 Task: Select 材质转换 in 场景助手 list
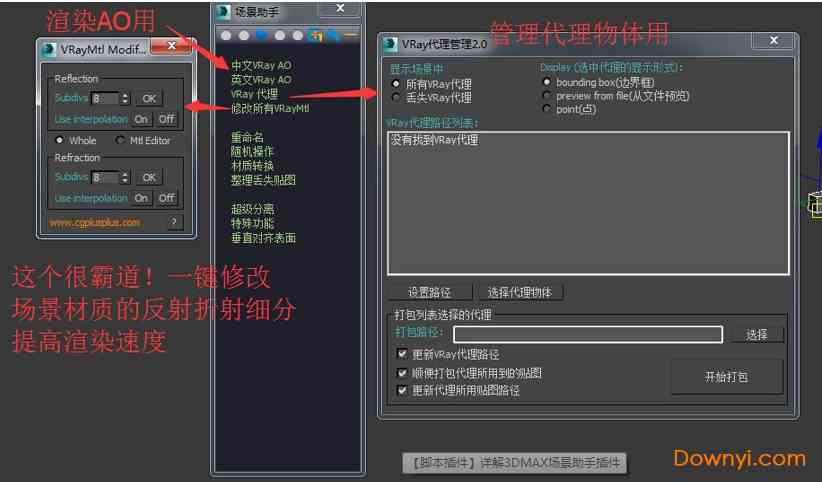252,166
